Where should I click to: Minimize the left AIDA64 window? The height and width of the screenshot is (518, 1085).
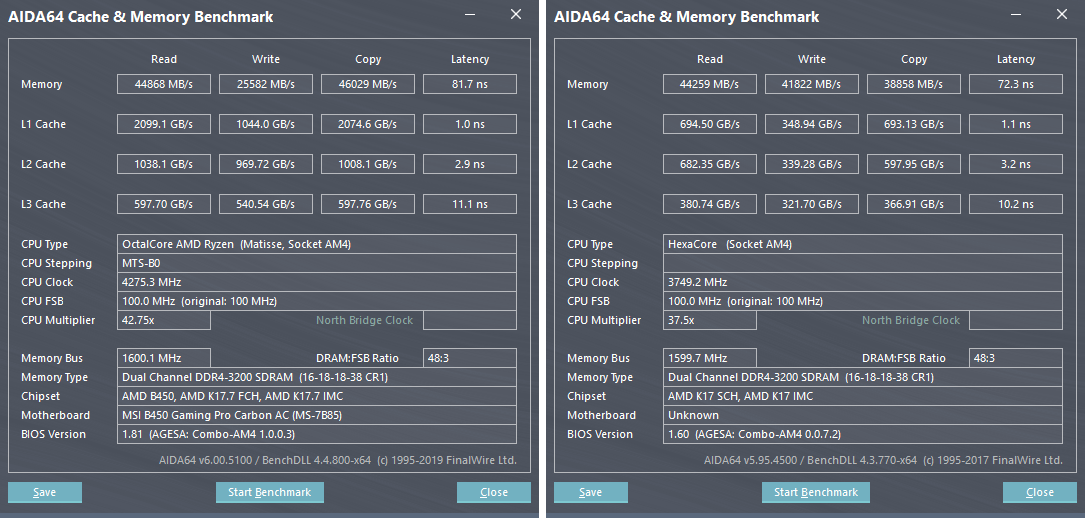point(471,15)
